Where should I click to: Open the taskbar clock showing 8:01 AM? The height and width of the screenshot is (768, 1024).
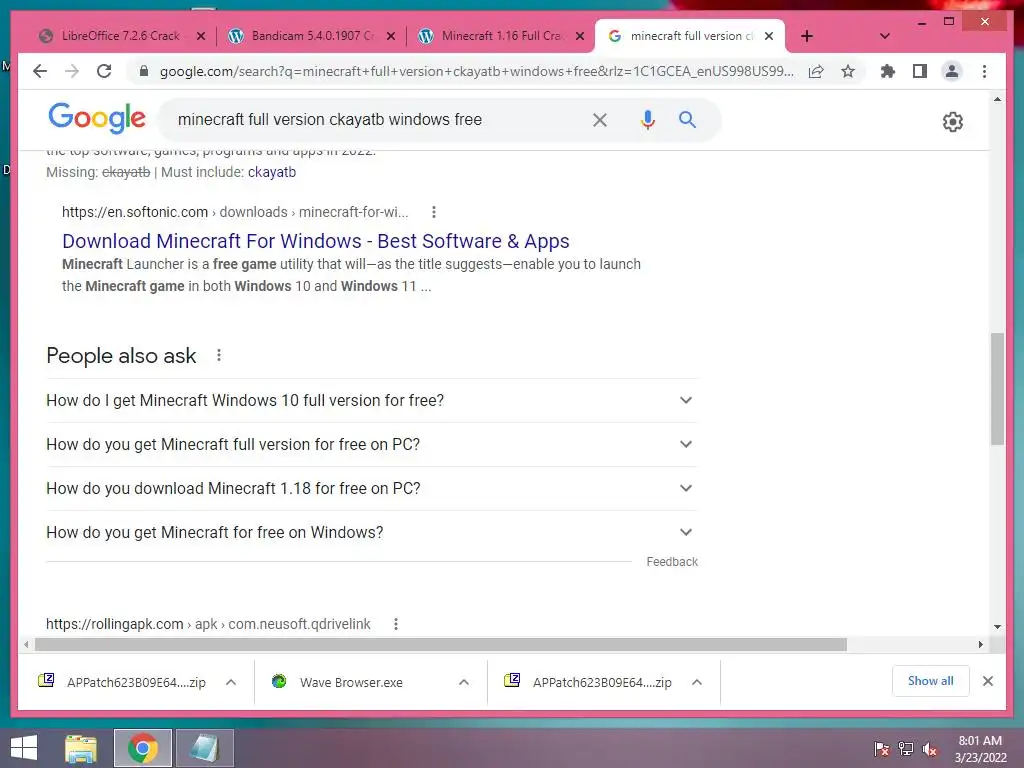click(x=980, y=749)
